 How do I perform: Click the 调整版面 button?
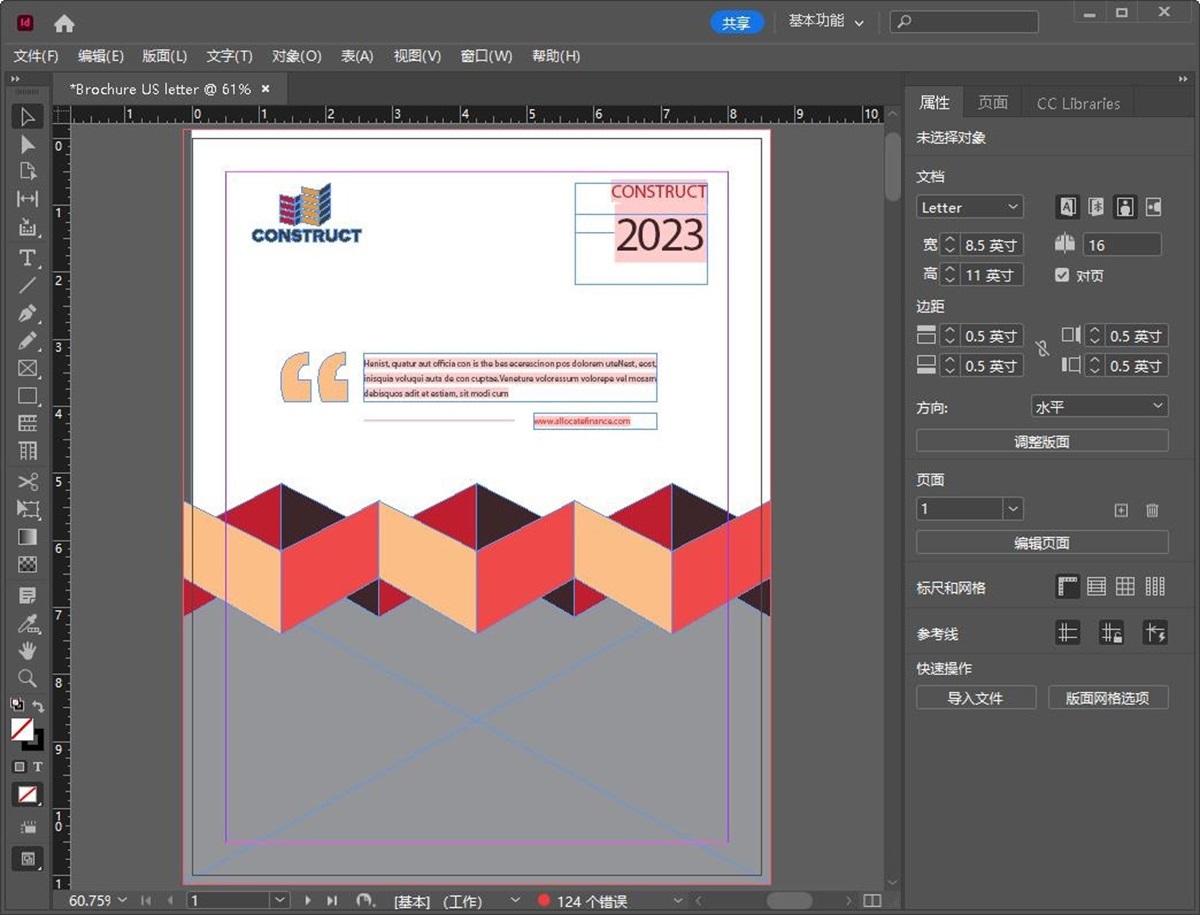pos(1042,441)
